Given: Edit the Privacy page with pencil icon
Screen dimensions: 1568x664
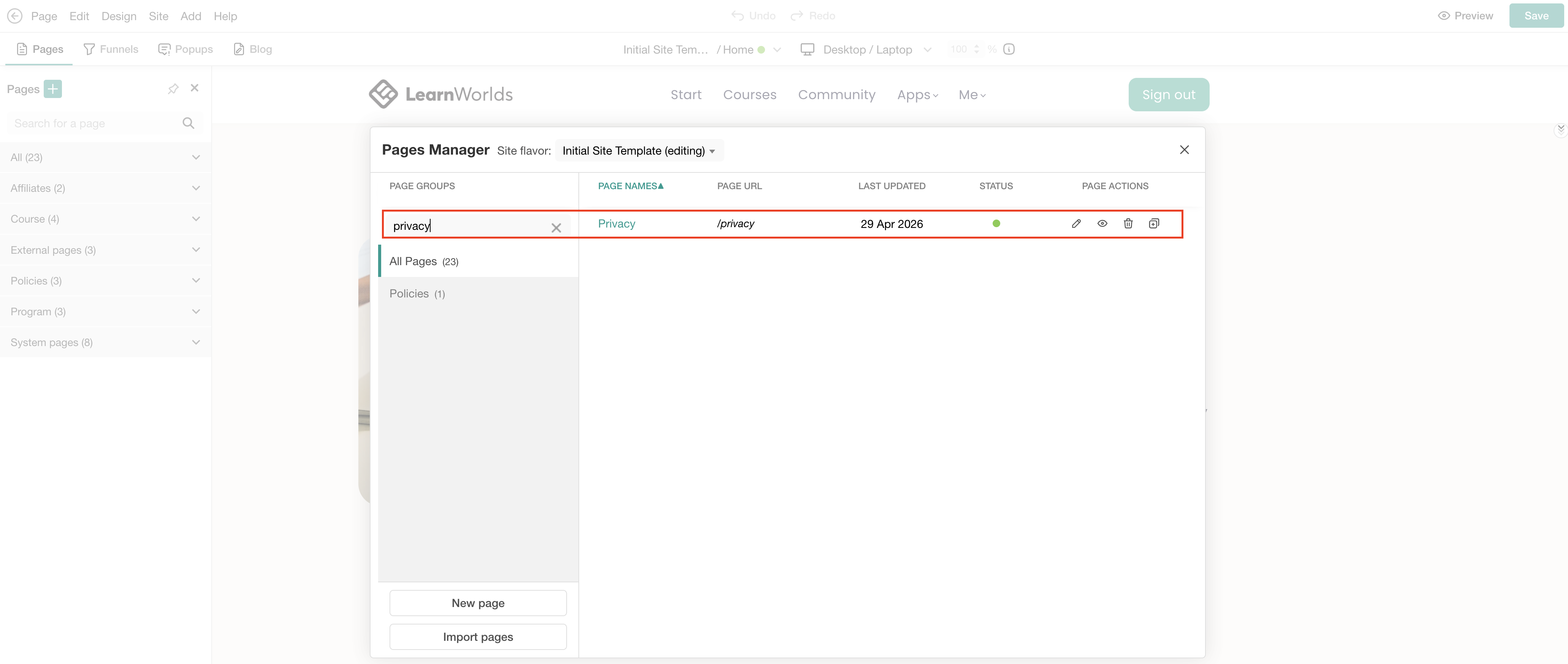Looking at the screenshot, I should 1075,223.
